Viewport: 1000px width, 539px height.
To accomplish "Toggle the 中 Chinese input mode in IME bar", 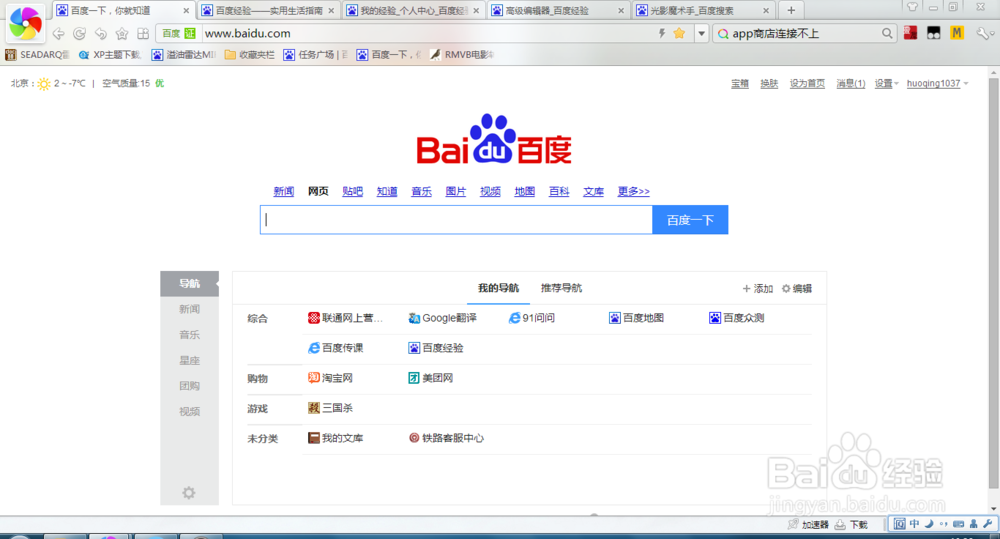I will [915, 524].
